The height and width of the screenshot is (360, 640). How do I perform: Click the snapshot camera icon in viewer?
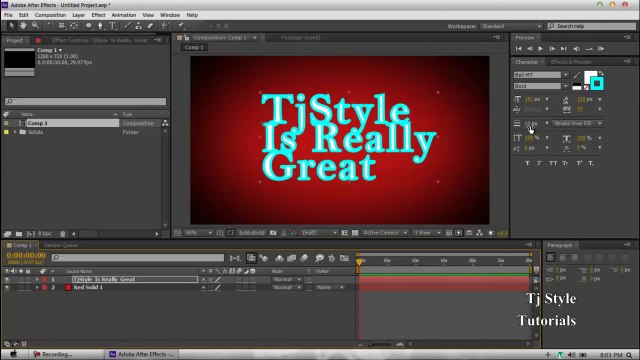pyautogui.click(x=273, y=233)
